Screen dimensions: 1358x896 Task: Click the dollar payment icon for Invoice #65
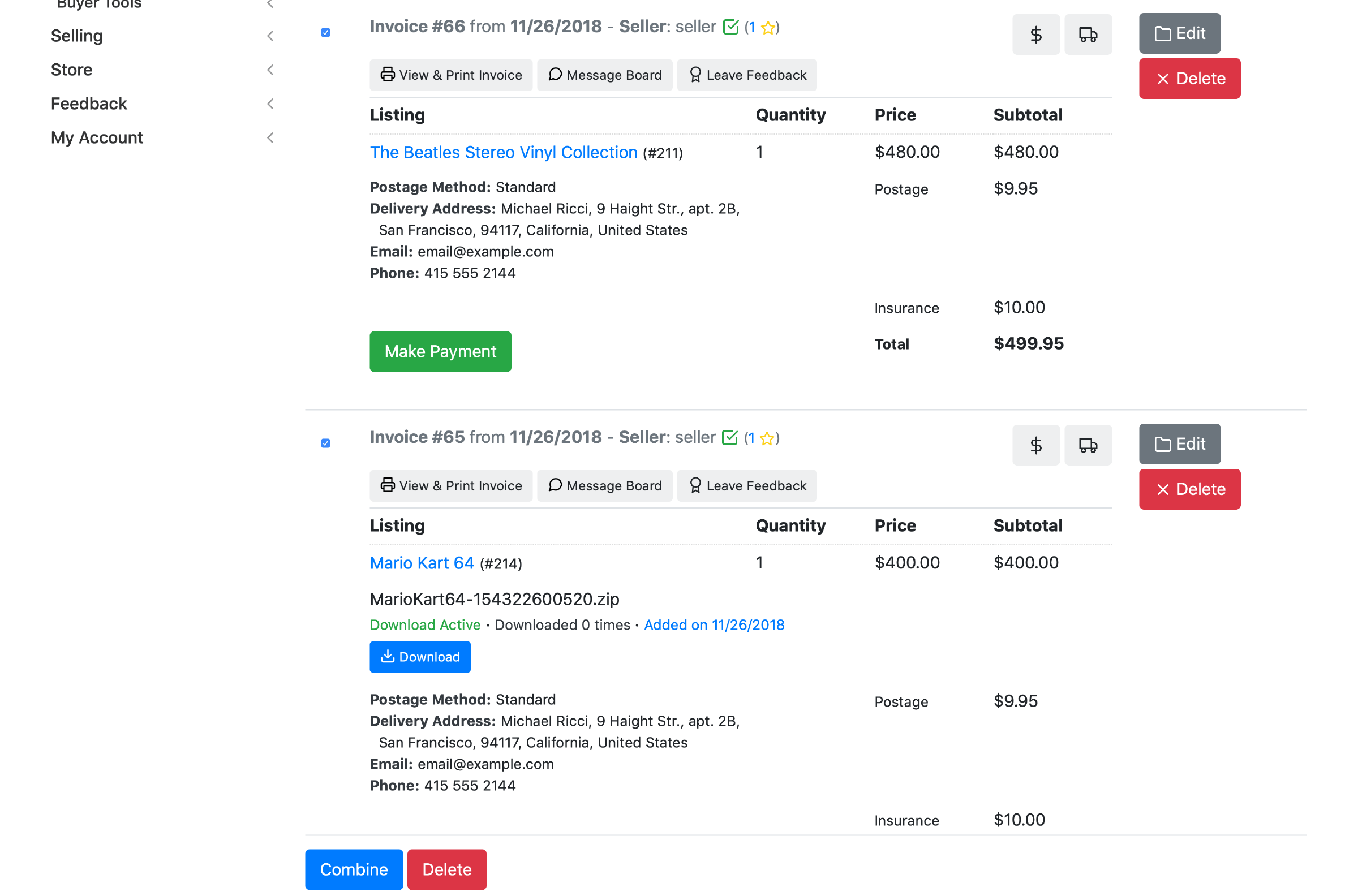(x=1035, y=445)
